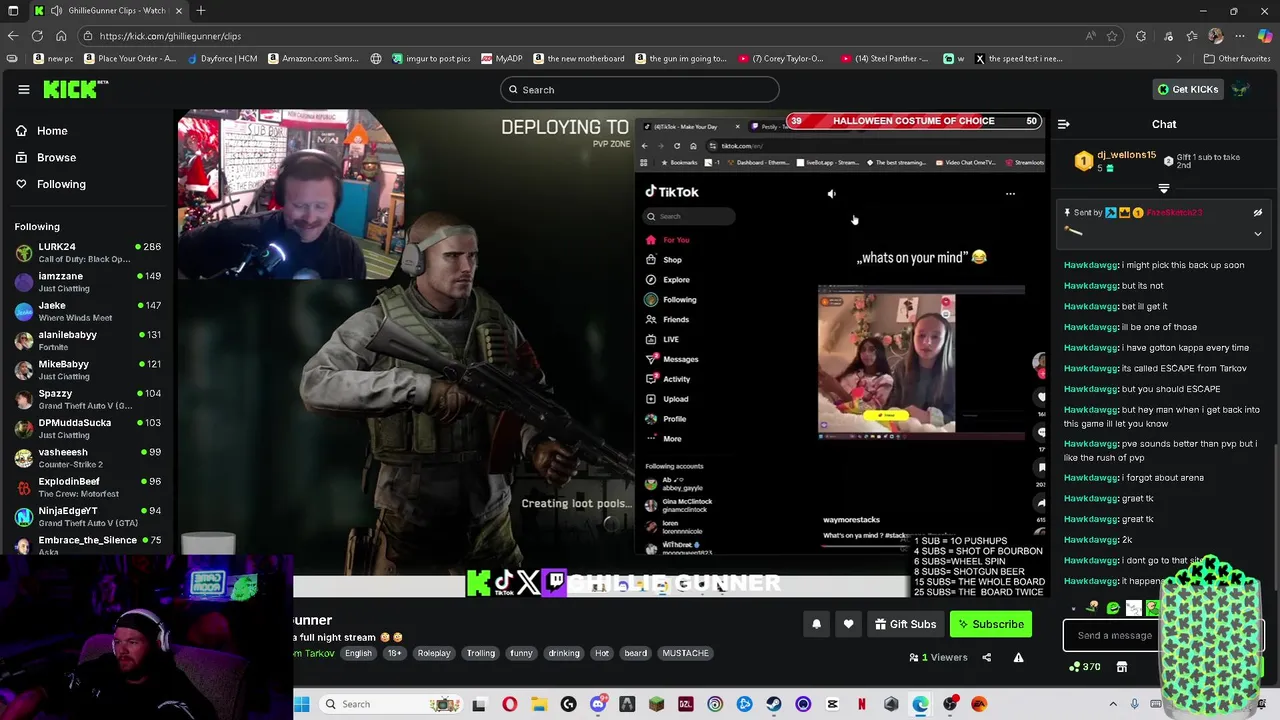The width and height of the screenshot is (1280, 720).
Task: Open Jaeke channel in Following list
Action: pyautogui.click(x=88, y=311)
